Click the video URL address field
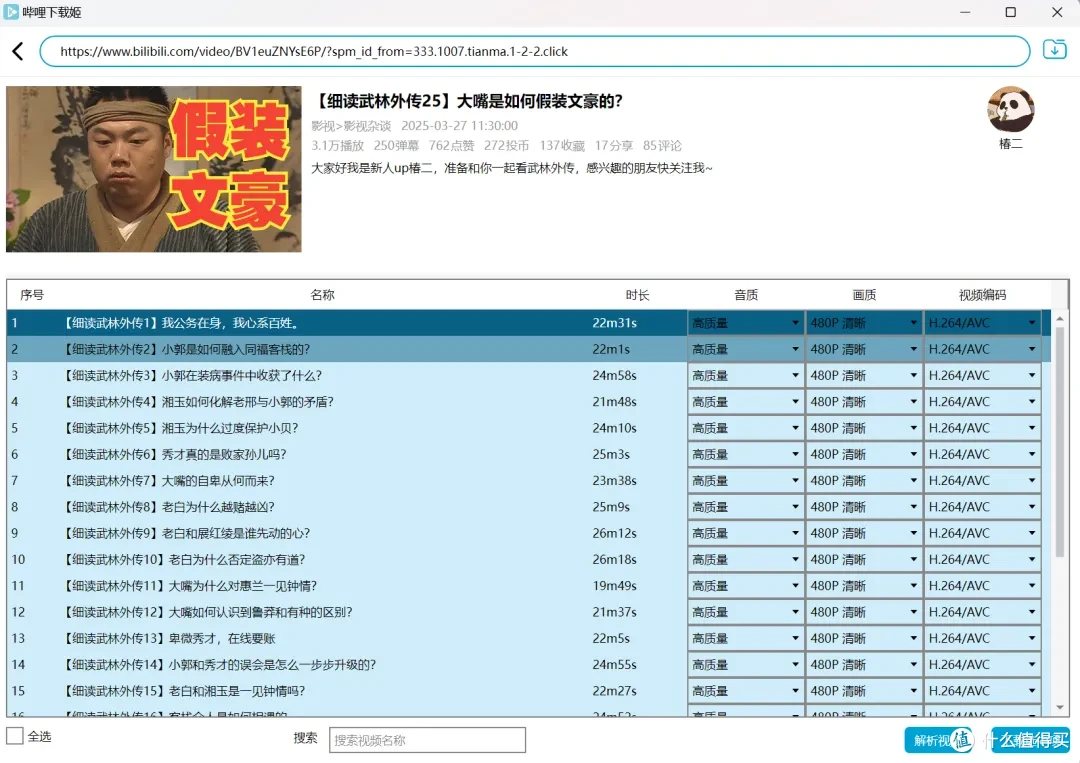The image size is (1080, 763). click(x=534, y=52)
